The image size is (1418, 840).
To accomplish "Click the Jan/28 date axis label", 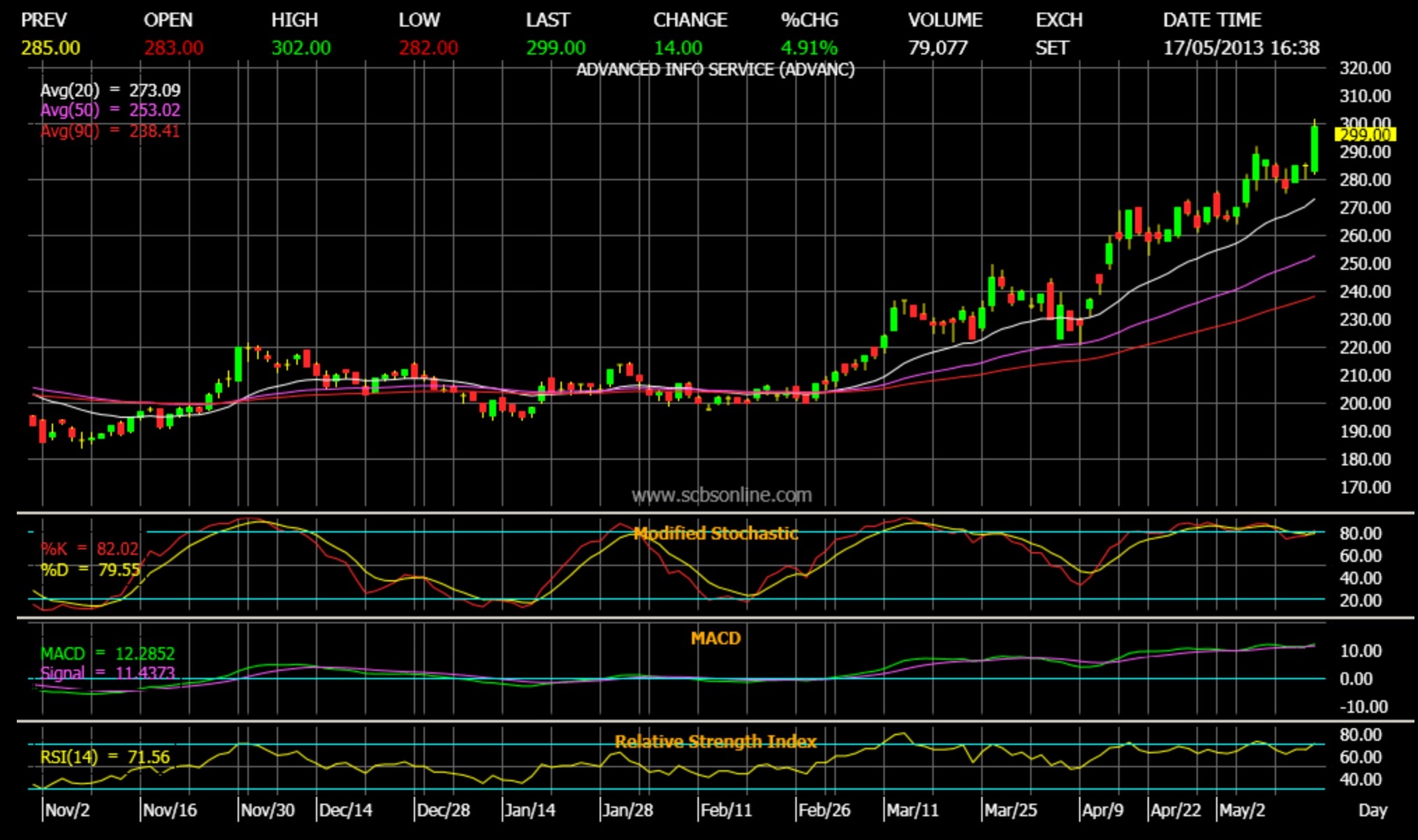I will pyautogui.click(x=628, y=811).
